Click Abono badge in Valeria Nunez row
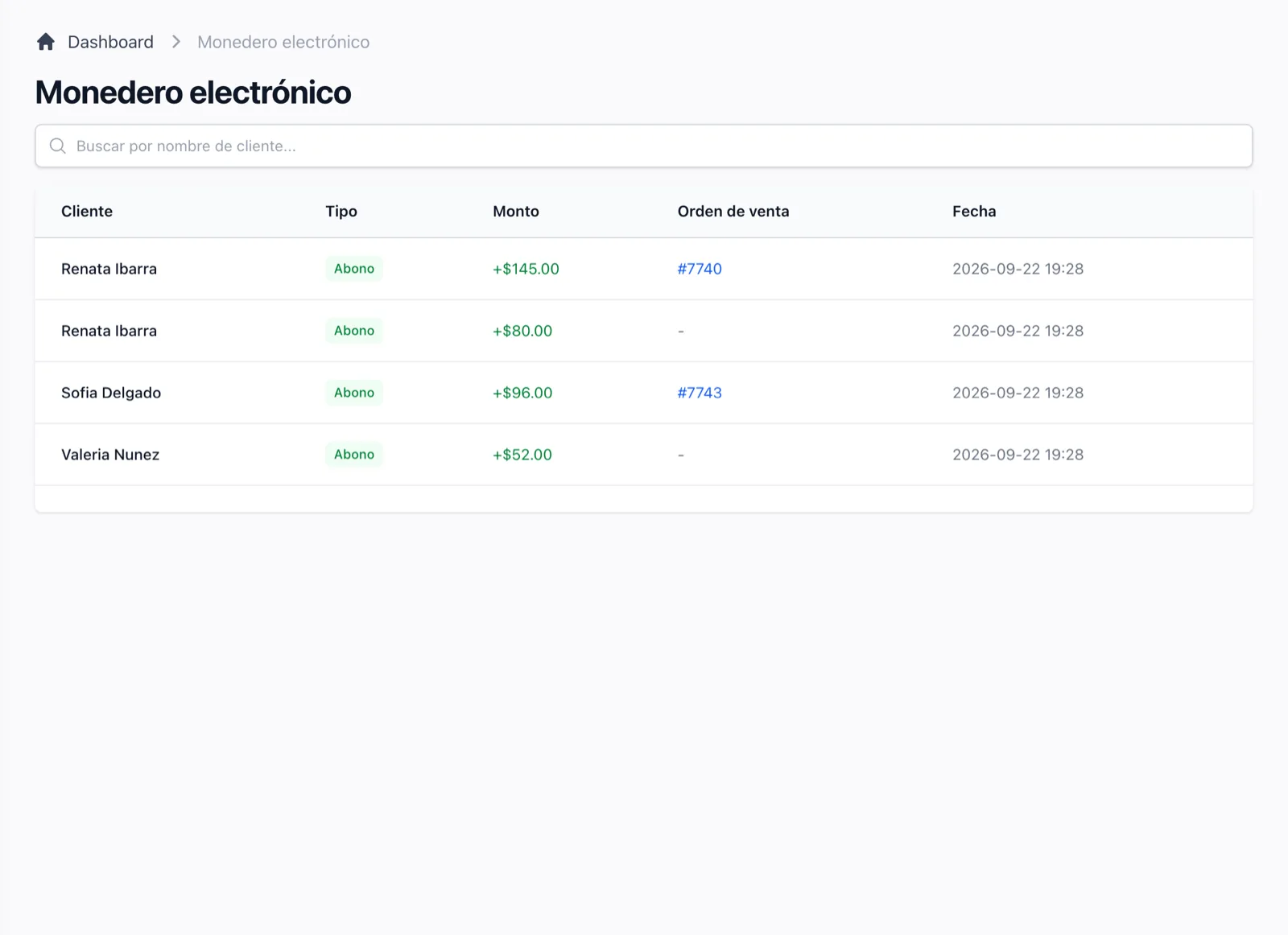Screen dimensions: 1288x935 tap(354, 455)
